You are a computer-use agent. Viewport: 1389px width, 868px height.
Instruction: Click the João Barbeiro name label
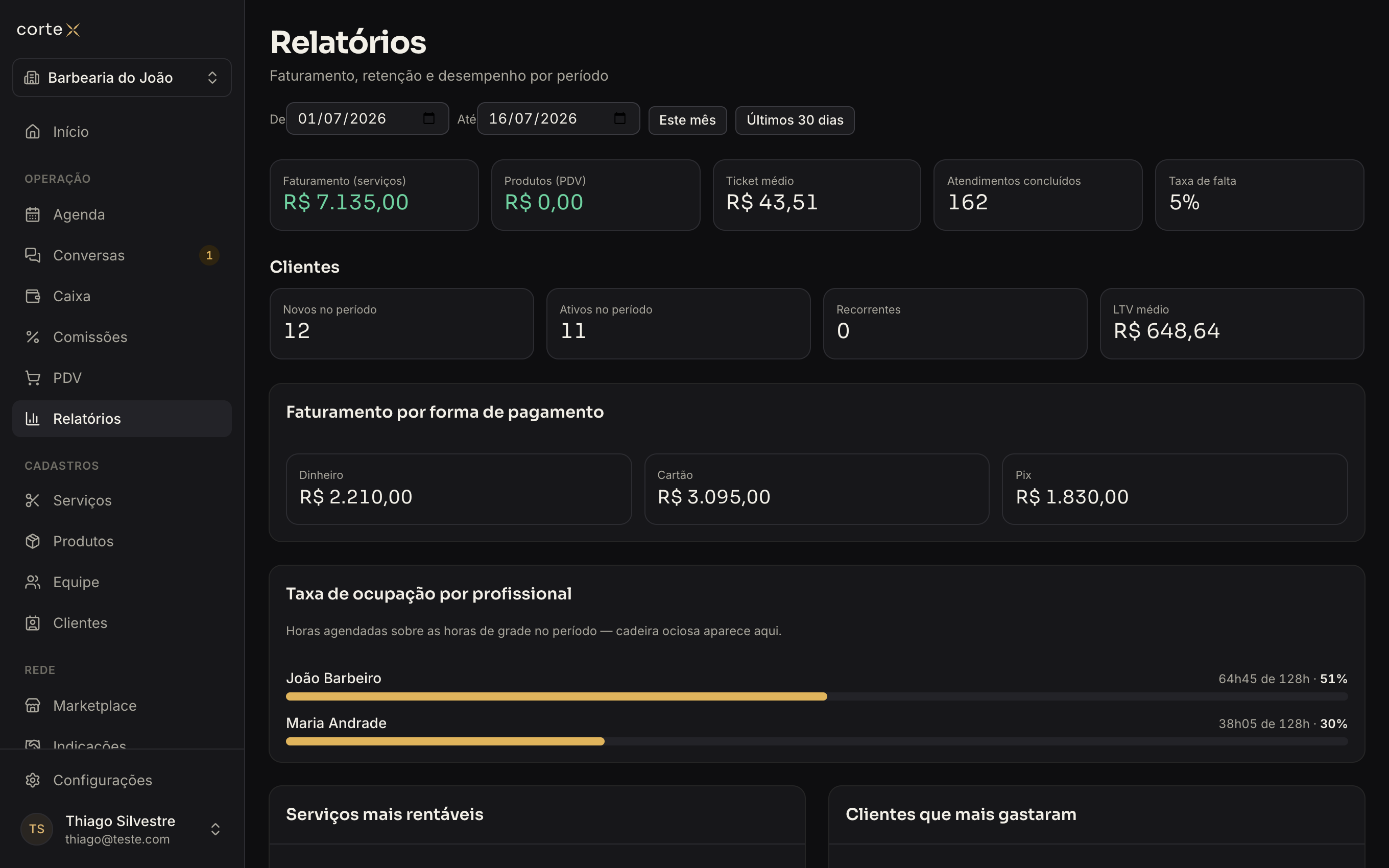(333, 678)
